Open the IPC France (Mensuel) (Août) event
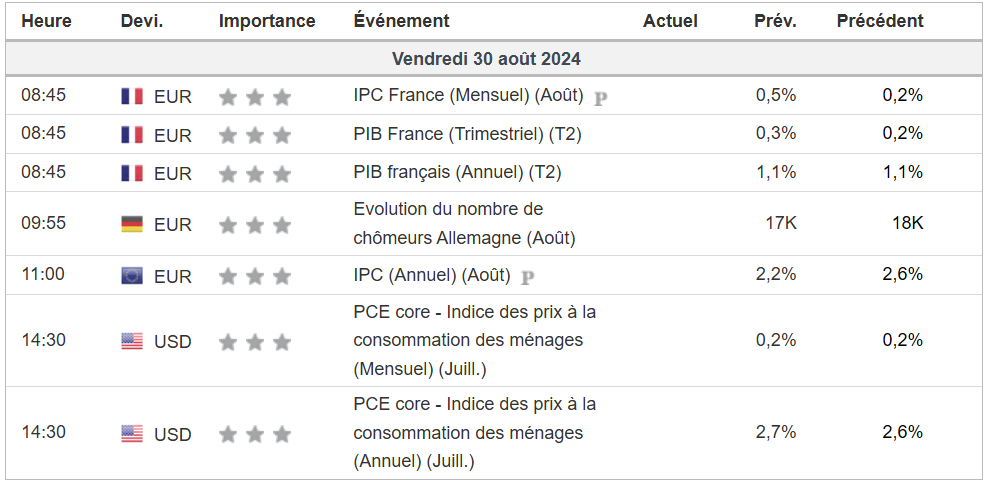Image resolution: width=996 pixels, height=480 pixels. point(468,95)
